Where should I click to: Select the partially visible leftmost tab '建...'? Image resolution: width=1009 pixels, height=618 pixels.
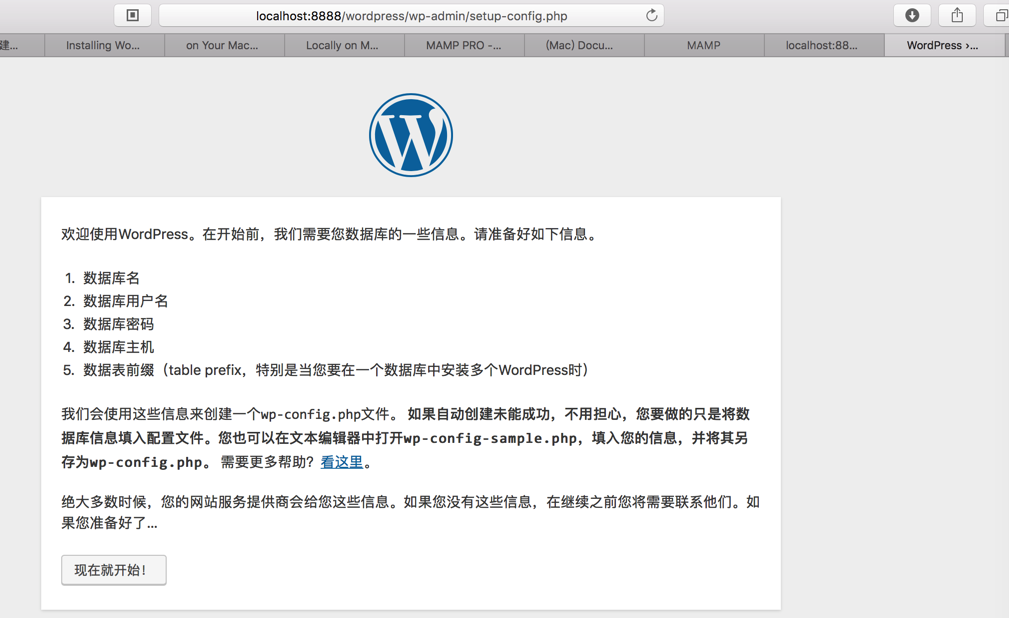21,46
